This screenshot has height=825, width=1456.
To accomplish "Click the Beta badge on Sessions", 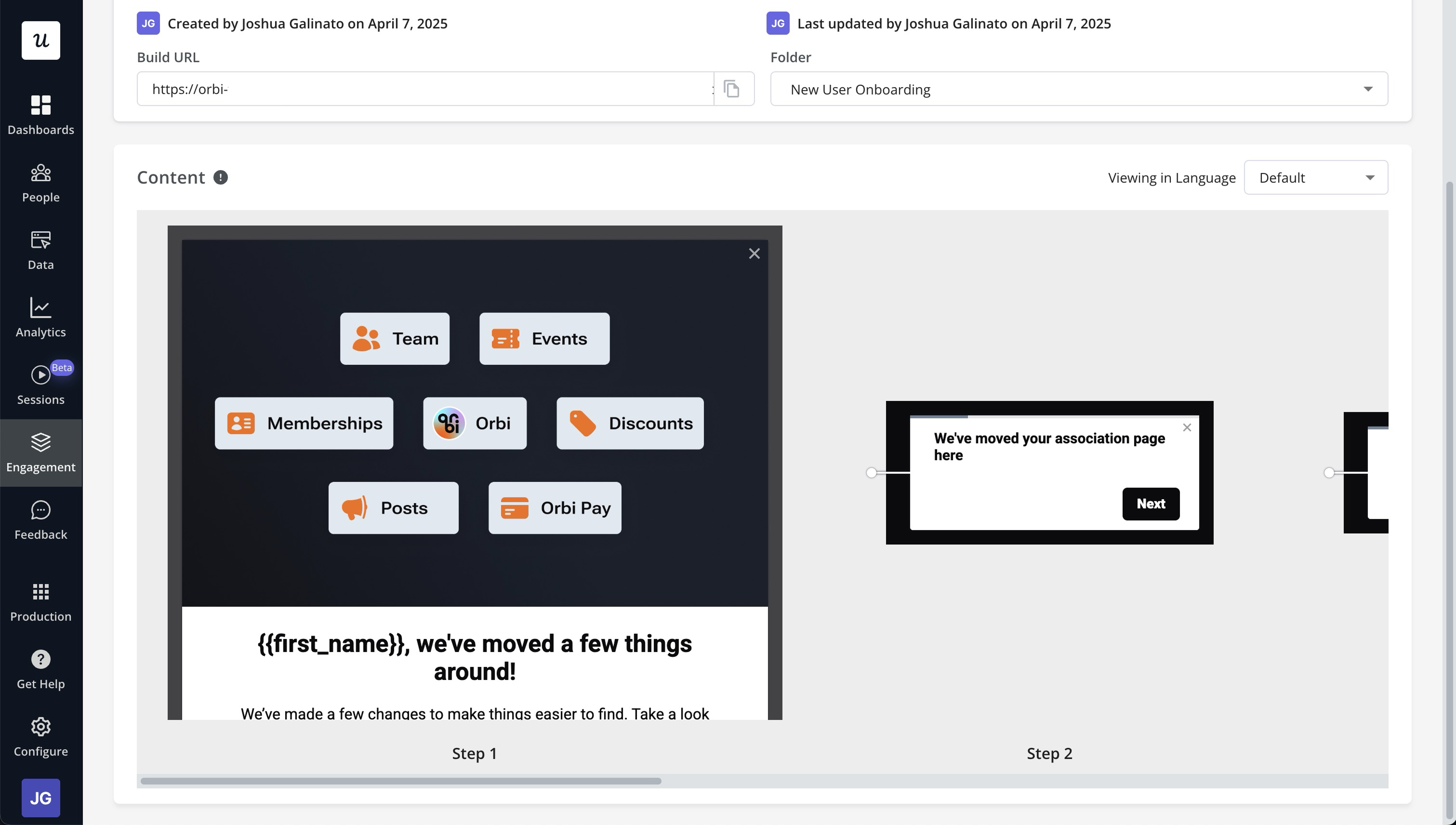I will tap(62, 368).
